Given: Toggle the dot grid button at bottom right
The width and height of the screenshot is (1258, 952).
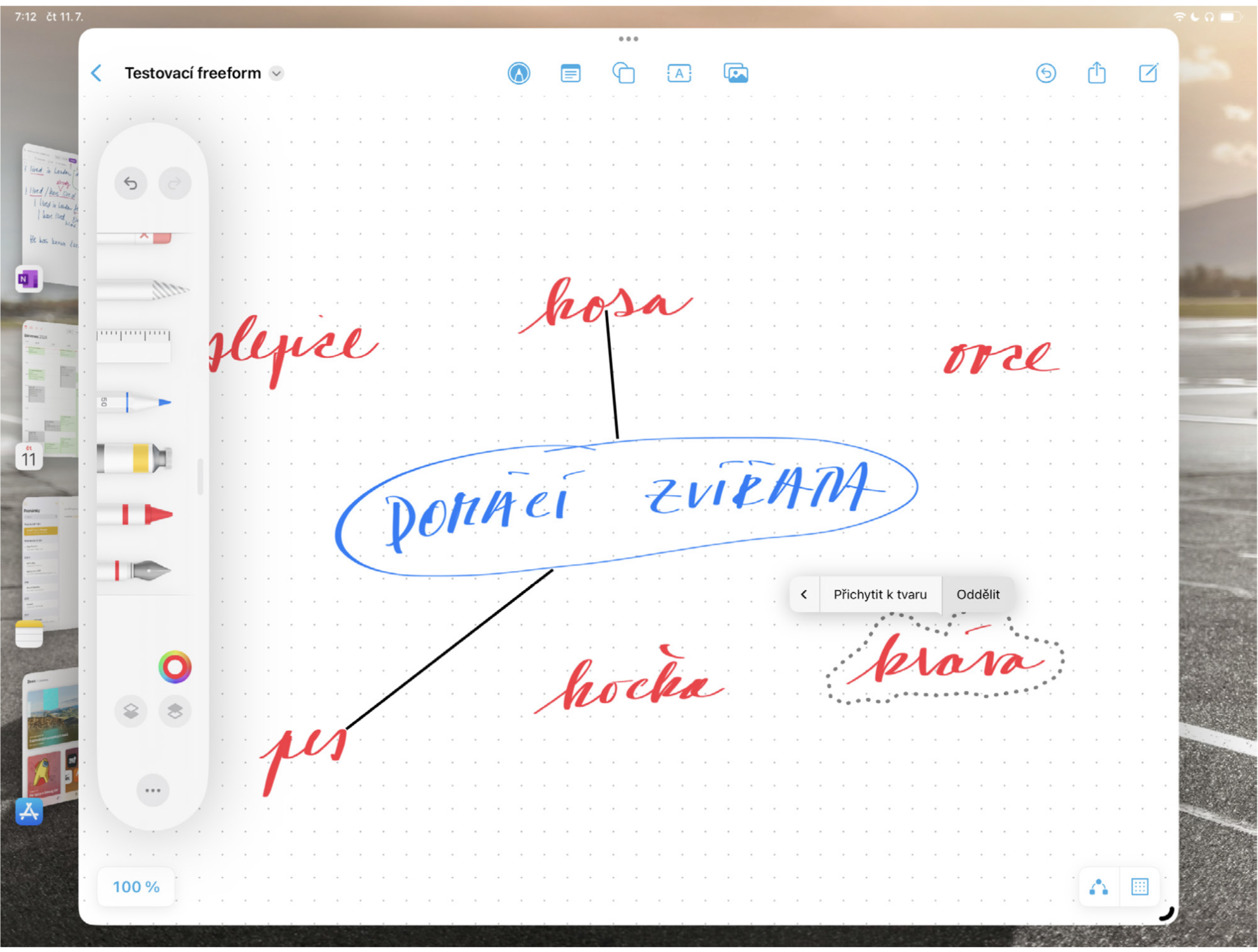Looking at the screenshot, I should coord(1139,886).
